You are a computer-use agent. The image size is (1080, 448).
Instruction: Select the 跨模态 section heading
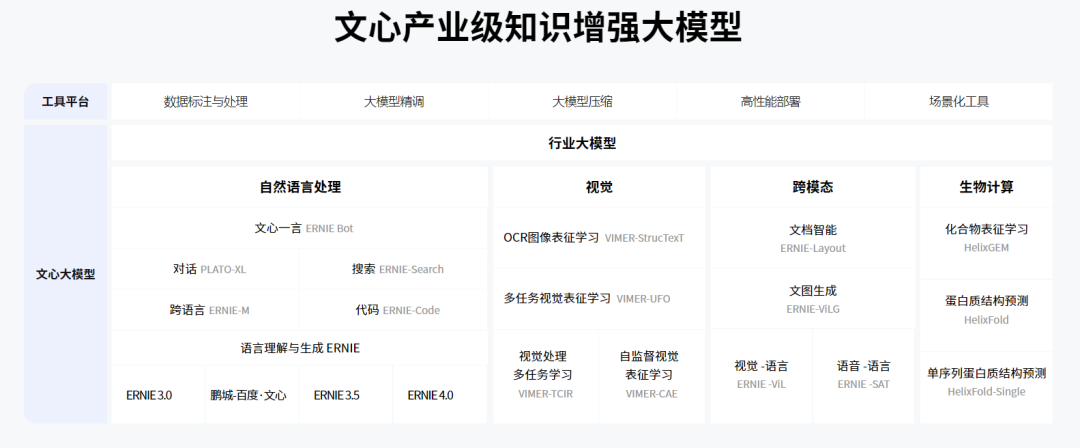813,187
